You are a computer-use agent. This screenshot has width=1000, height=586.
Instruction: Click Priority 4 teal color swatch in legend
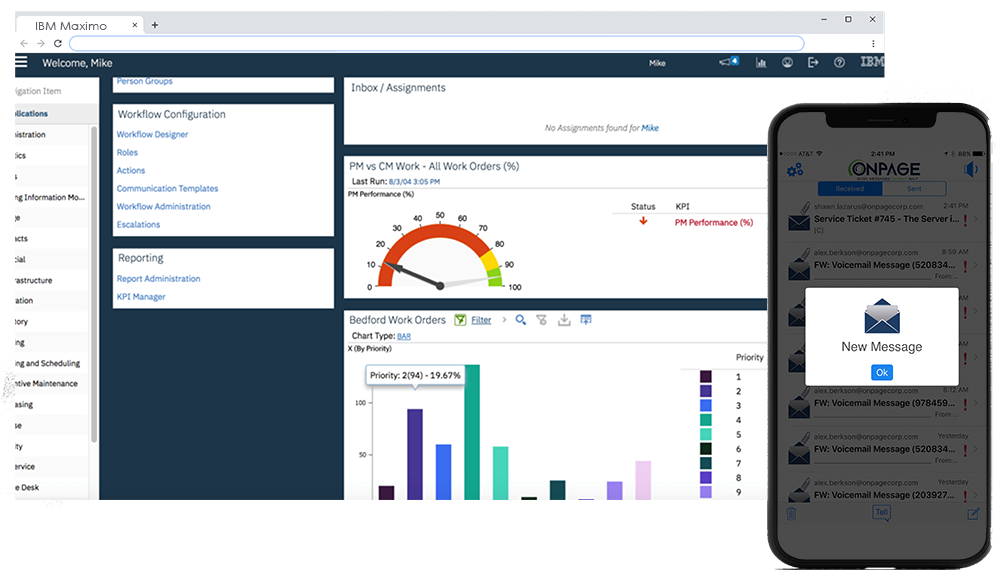pos(705,420)
